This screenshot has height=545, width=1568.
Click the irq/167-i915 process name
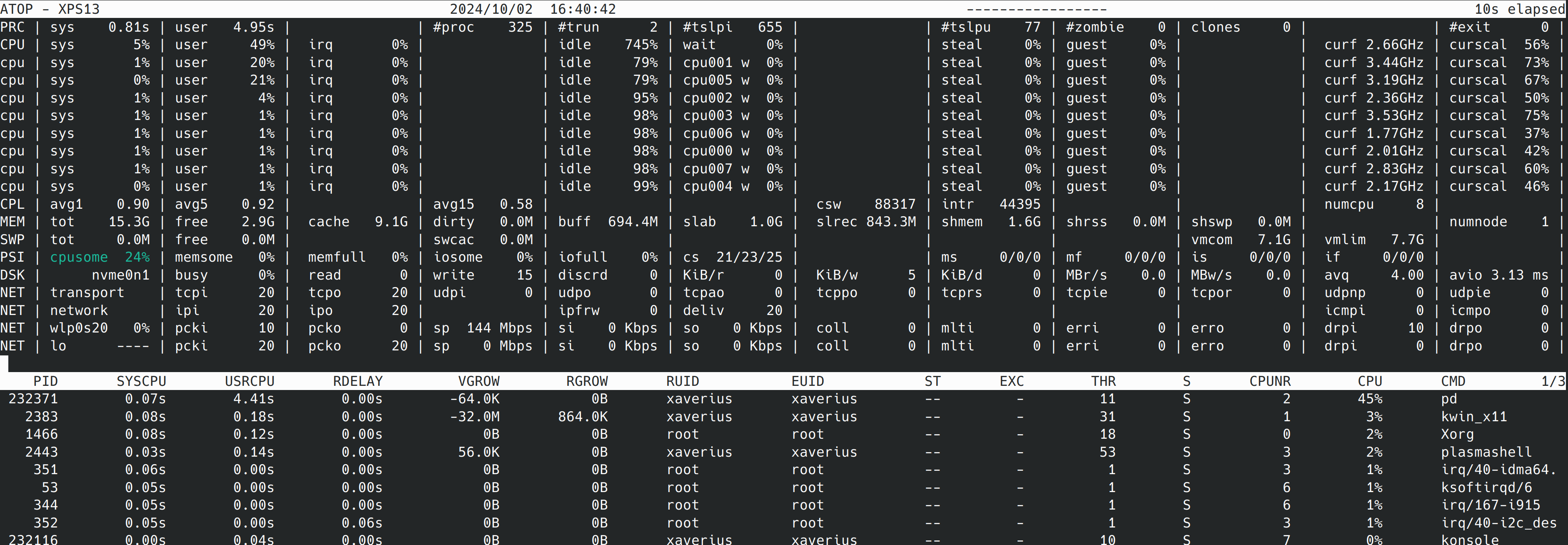(1490, 505)
